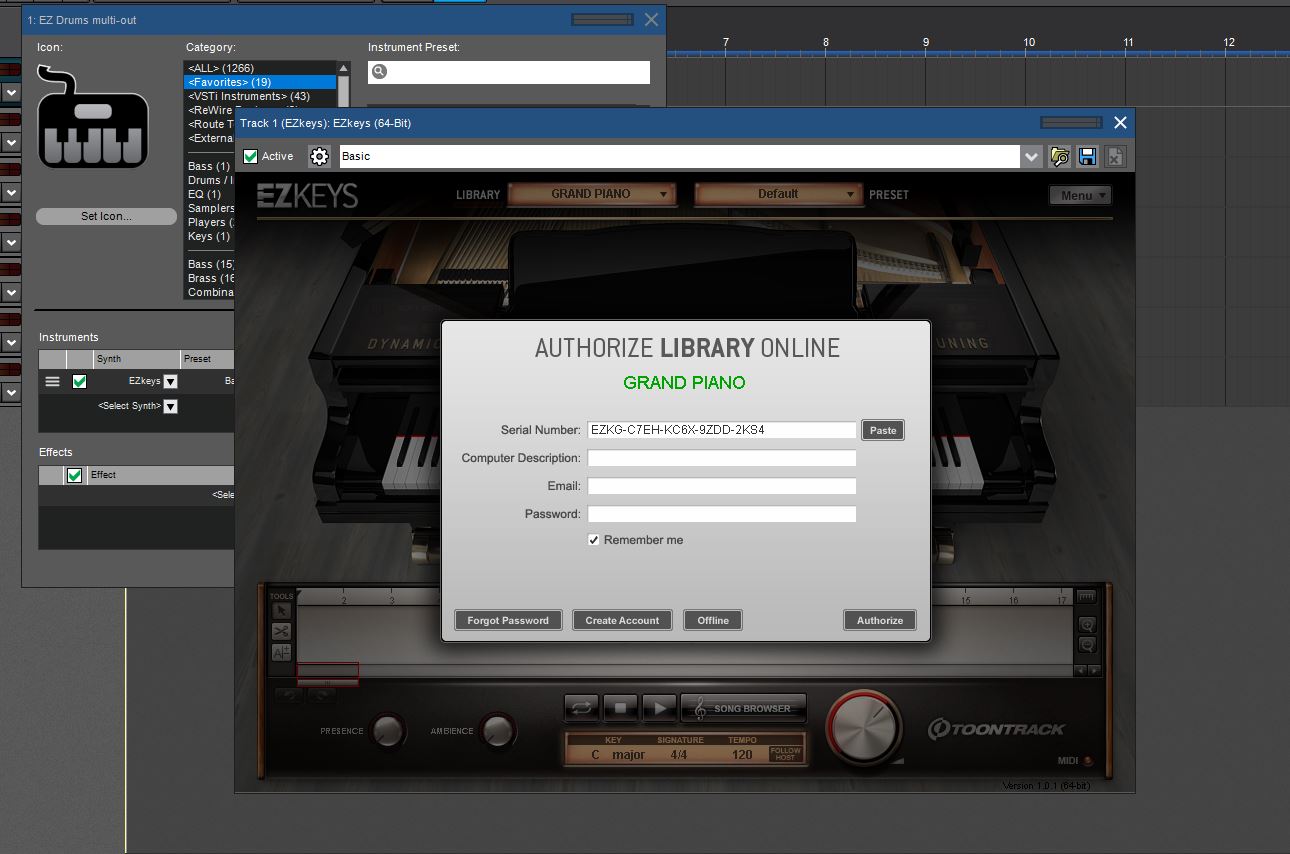Open the Default preset dropdown
Image resolution: width=1290 pixels, height=854 pixels.
click(x=778, y=194)
